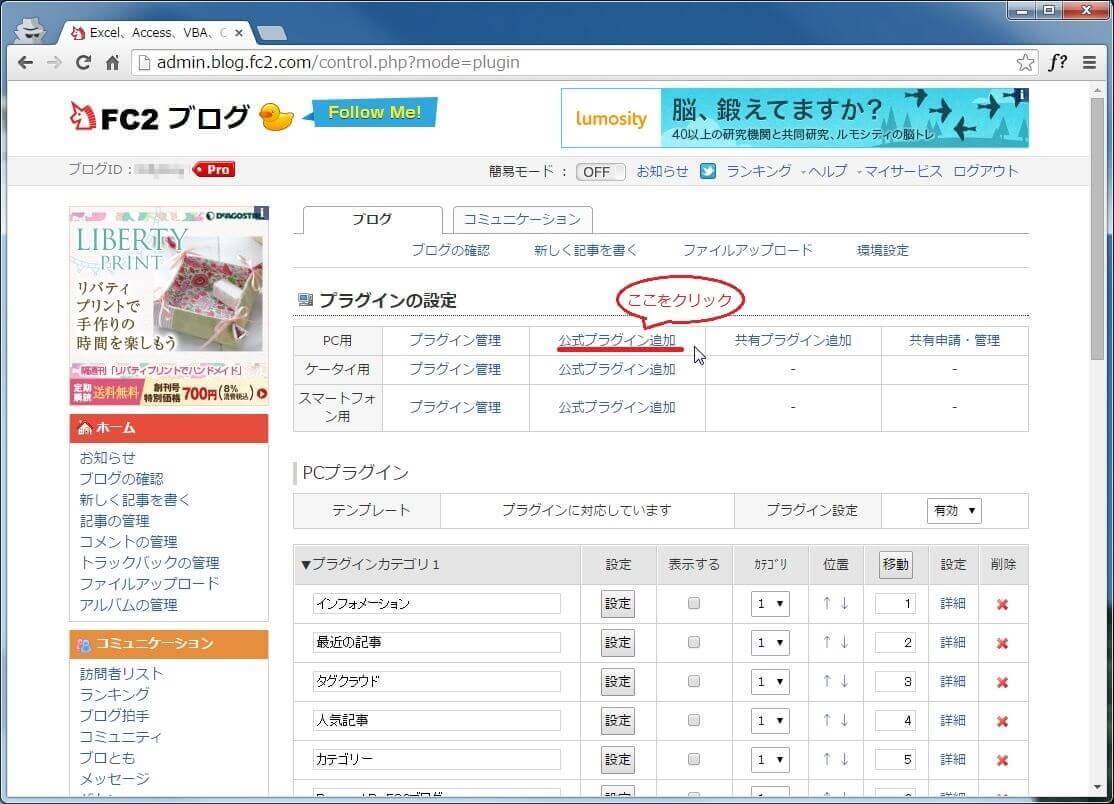Open category dropdown for 人気記事 row
Screen dimensions: 1114x804
[770, 720]
